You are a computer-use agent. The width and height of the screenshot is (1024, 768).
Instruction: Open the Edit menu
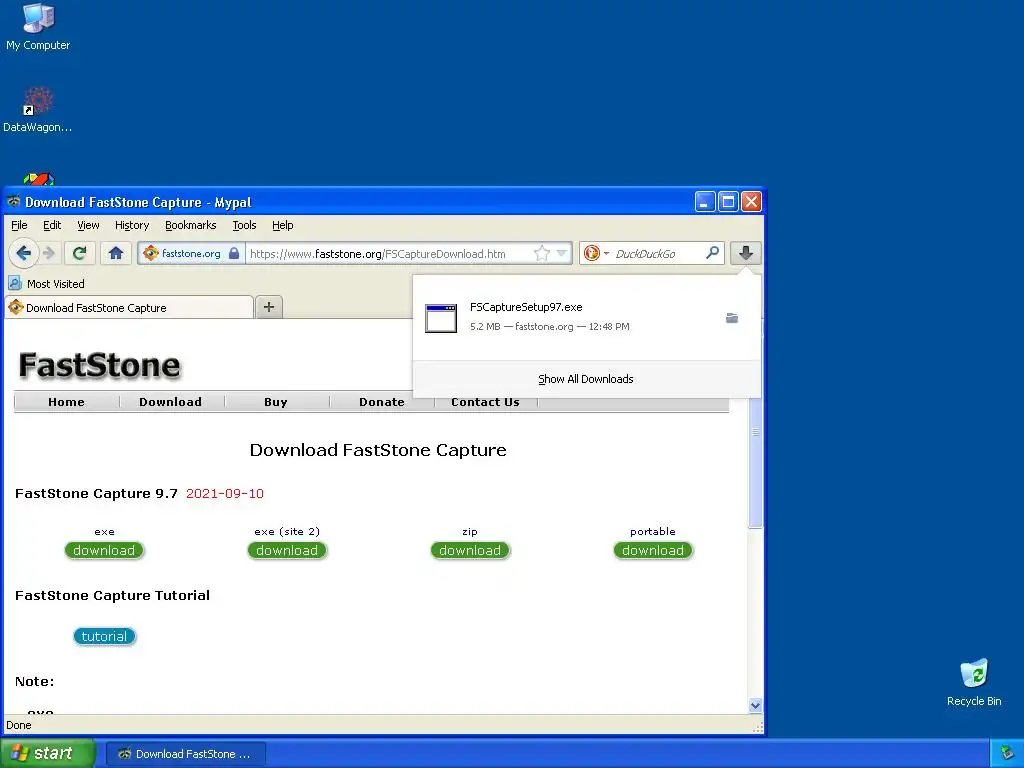click(52, 225)
